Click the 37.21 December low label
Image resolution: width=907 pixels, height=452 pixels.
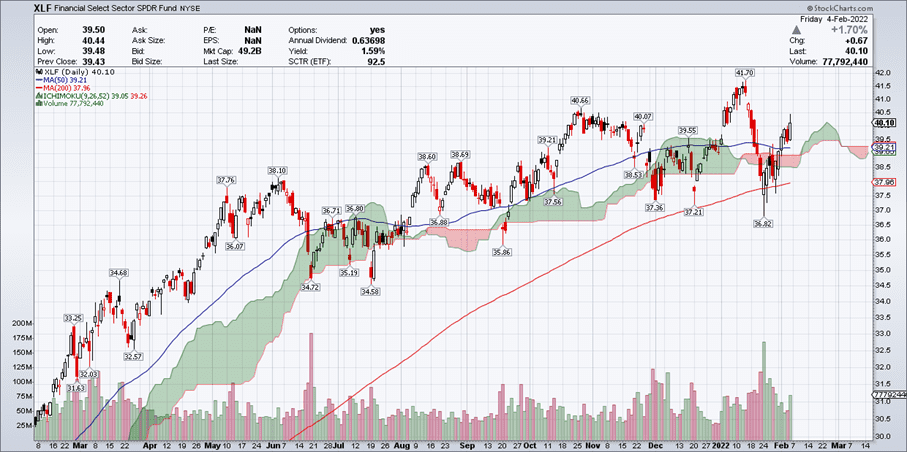[694, 213]
